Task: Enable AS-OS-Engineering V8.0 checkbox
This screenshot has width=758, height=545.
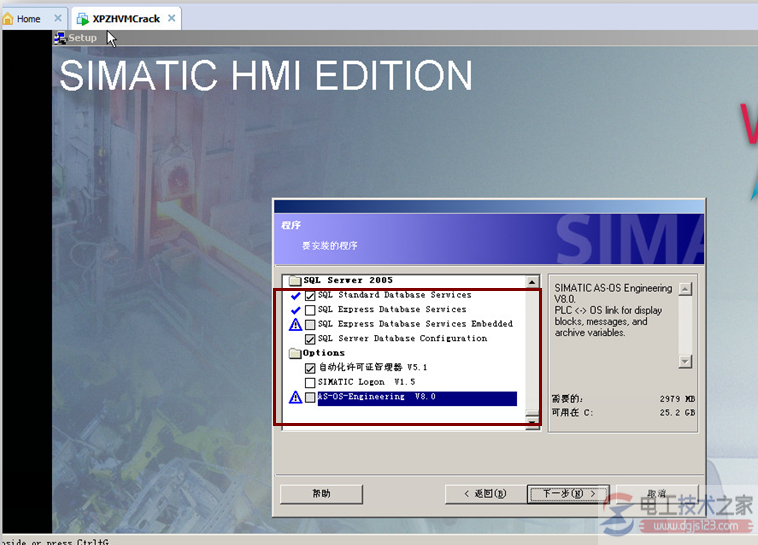Action: (310, 398)
